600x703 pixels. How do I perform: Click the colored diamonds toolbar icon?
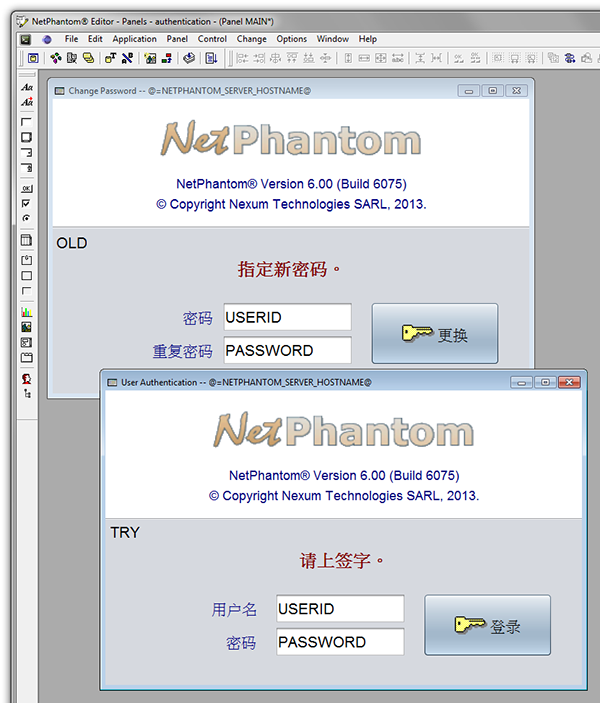(x=56, y=58)
